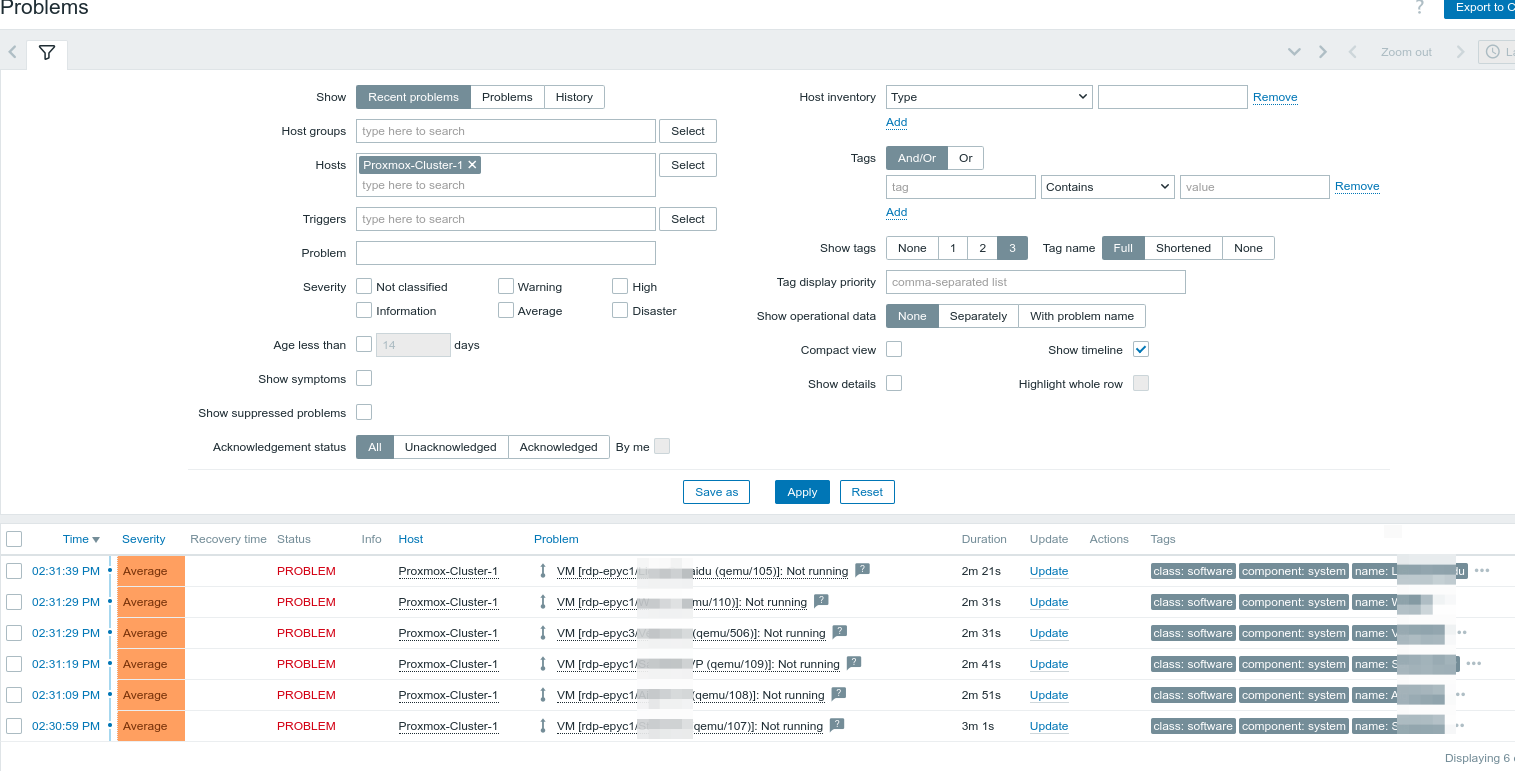
Task: Remove Proxmox-Cluster-1 host tag
Action: click(x=473, y=165)
